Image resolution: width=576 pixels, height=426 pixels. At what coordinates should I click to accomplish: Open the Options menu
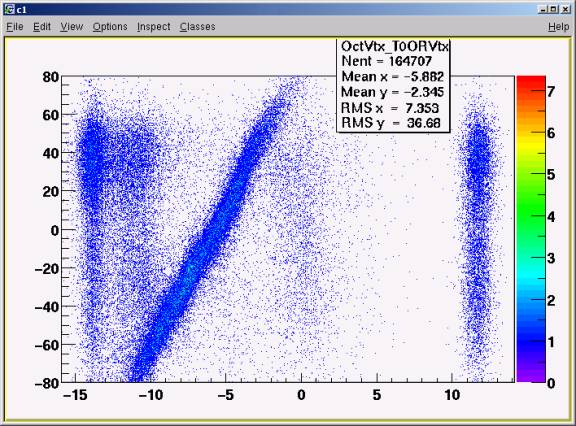[110, 26]
